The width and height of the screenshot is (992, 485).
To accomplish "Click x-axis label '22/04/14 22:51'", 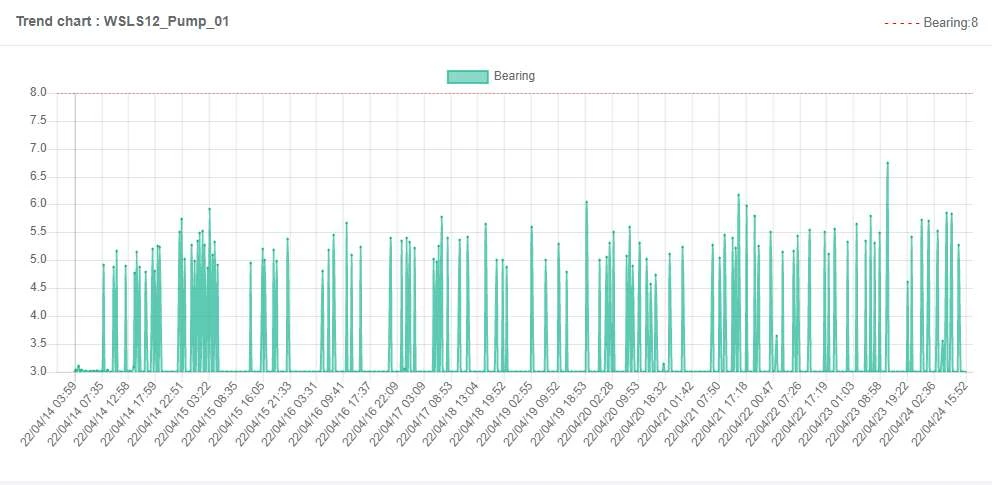I will point(156,414).
